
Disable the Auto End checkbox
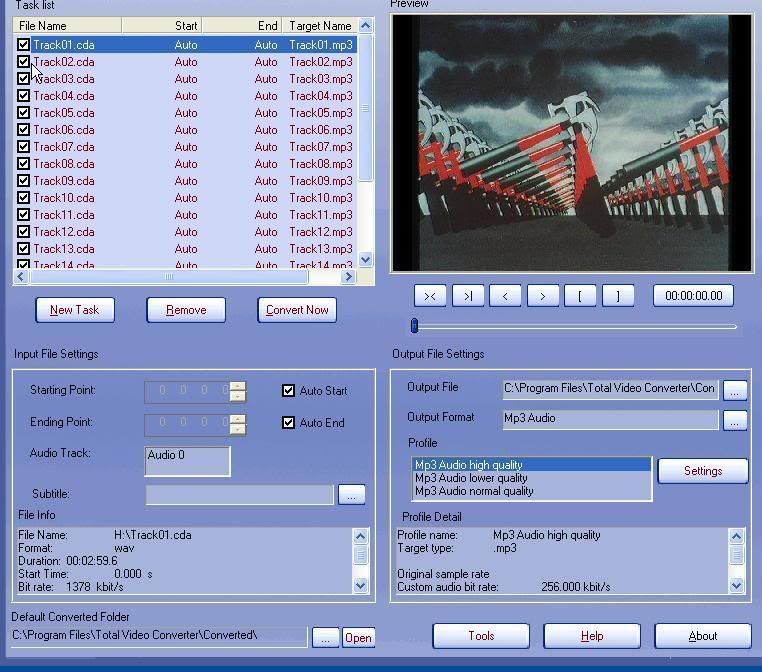288,423
